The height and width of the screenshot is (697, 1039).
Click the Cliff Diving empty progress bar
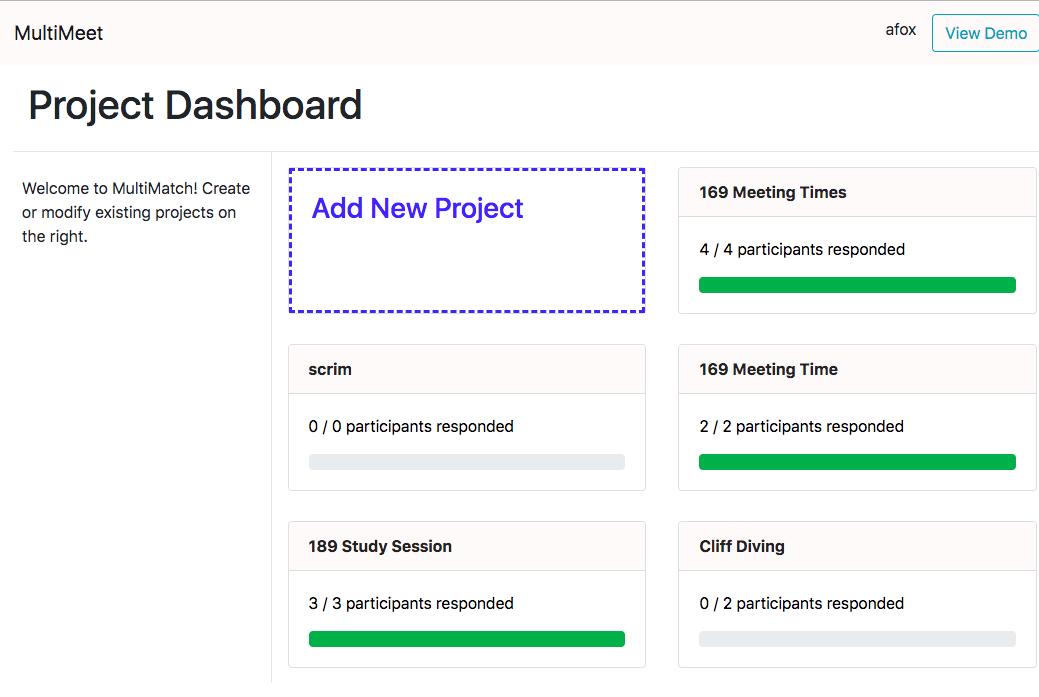(857, 639)
